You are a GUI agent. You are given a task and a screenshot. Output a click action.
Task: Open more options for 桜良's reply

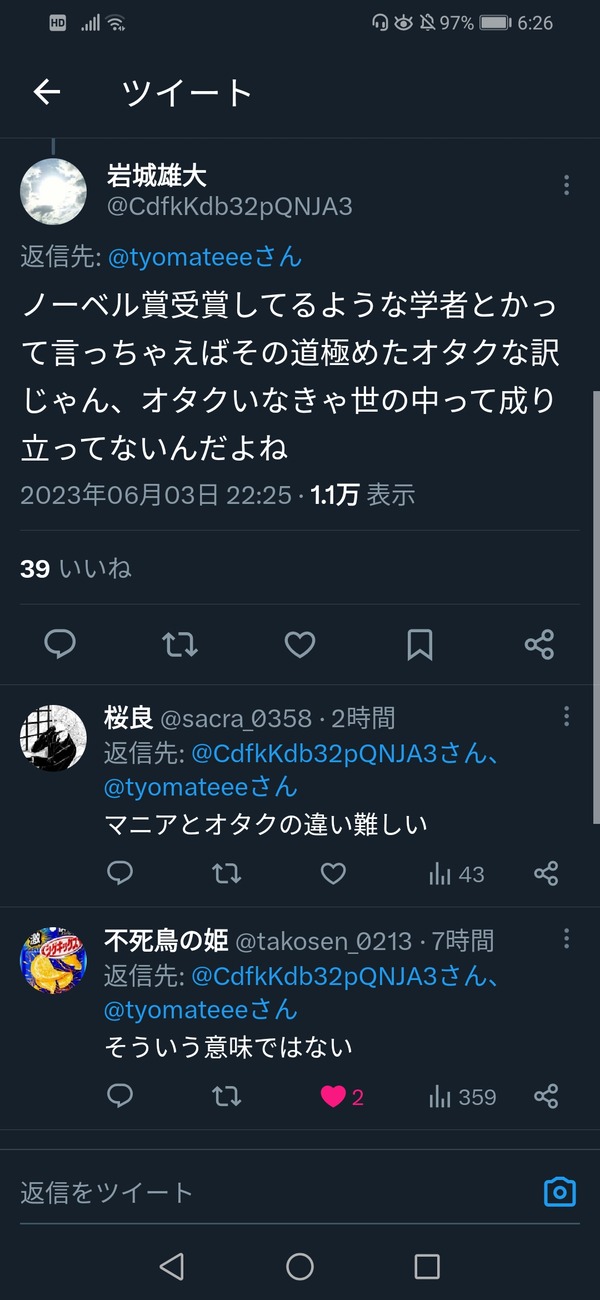(x=566, y=716)
